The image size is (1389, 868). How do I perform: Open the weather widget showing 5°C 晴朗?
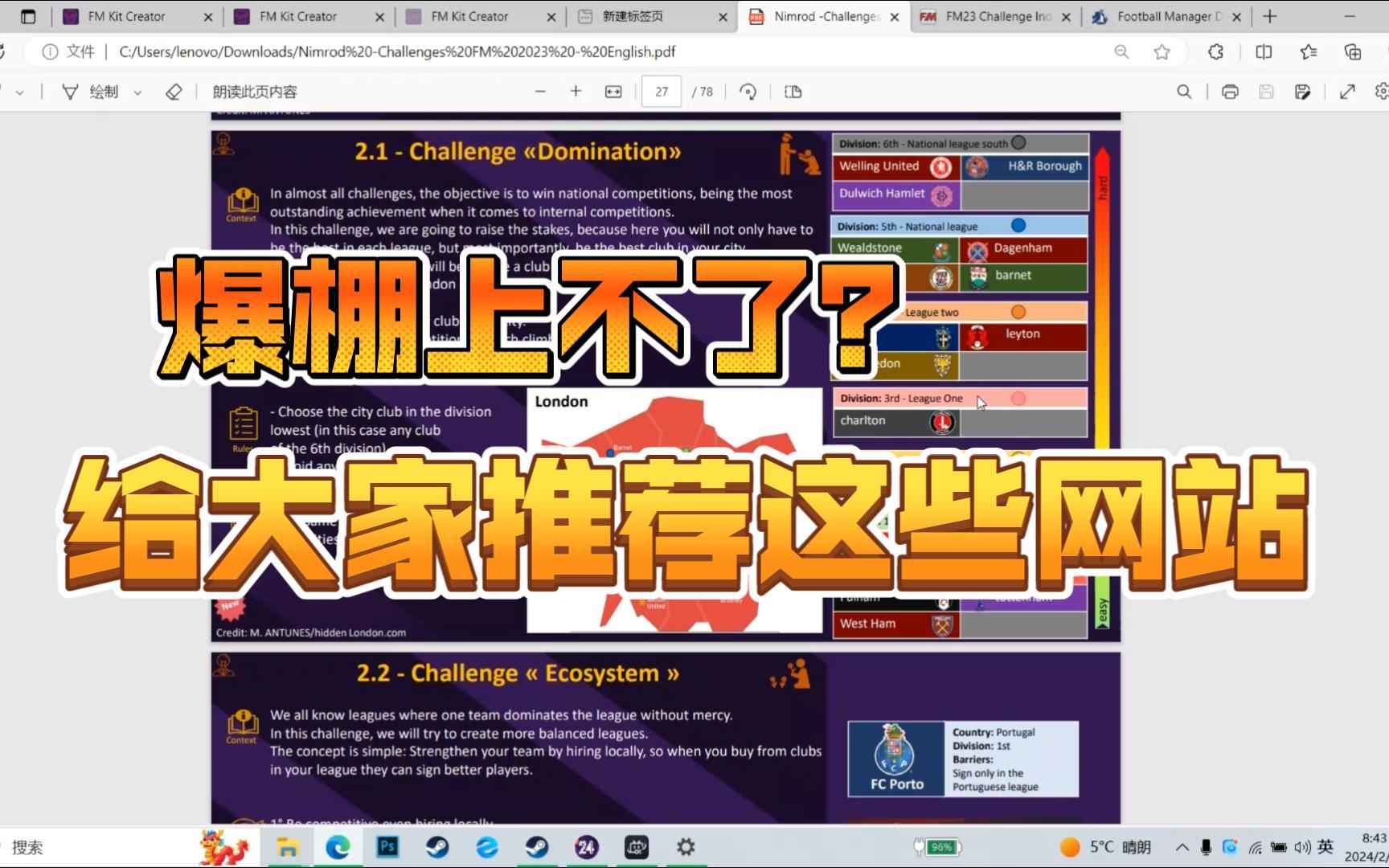1105,847
